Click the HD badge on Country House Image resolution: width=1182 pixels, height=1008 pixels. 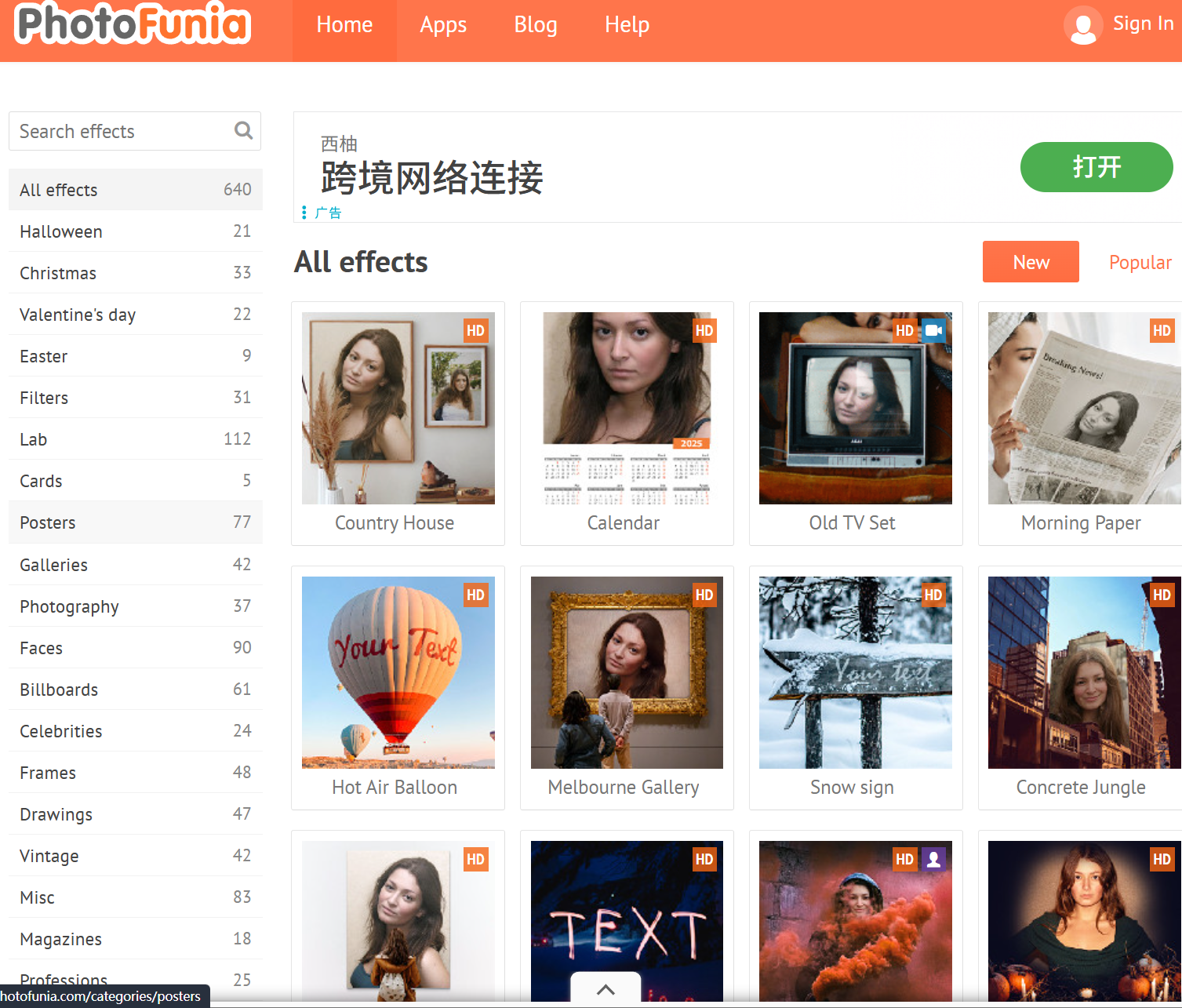tap(475, 330)
